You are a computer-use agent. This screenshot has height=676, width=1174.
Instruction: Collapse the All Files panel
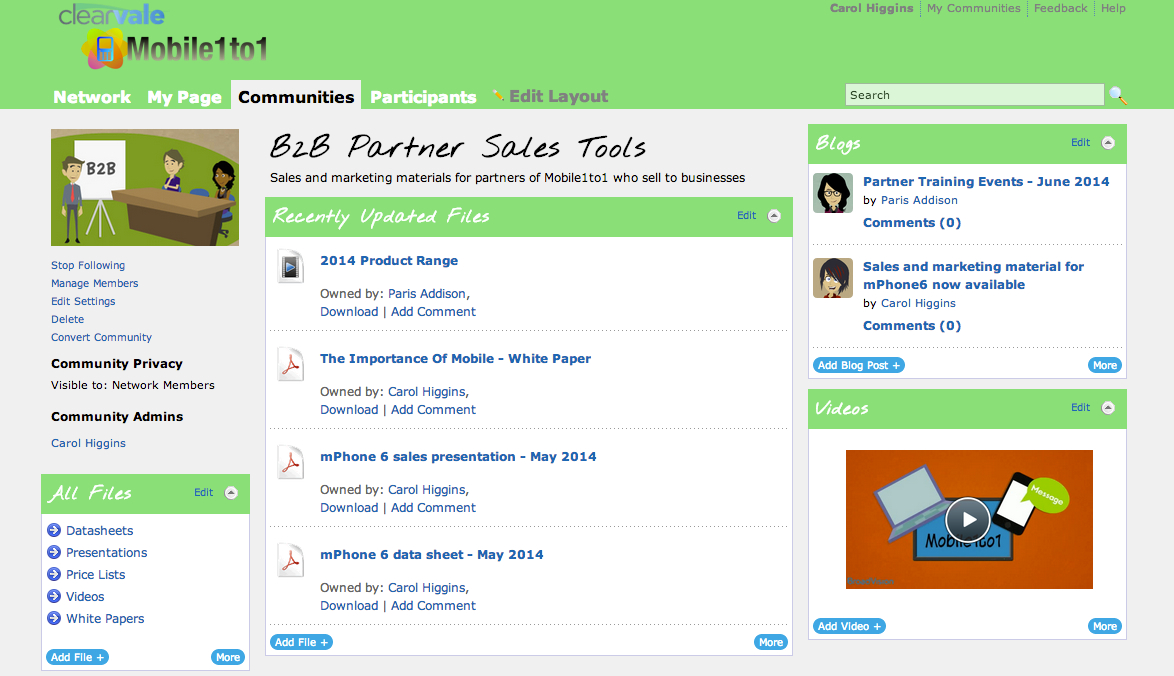click(231, 493)
